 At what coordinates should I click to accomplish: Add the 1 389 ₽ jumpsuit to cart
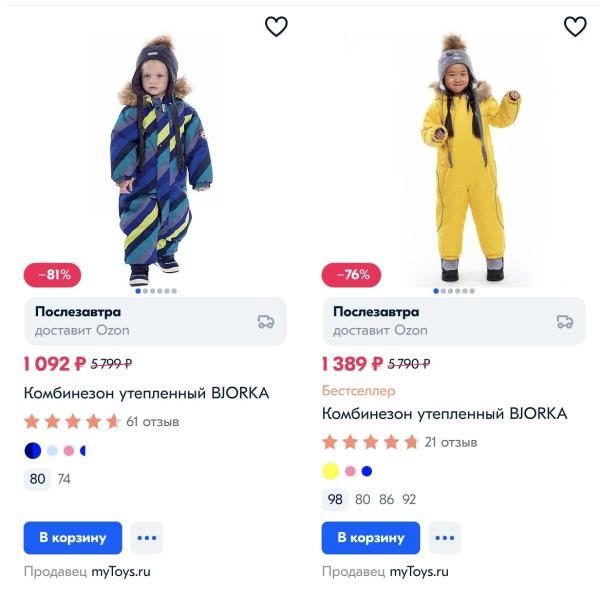coord(371,538)
